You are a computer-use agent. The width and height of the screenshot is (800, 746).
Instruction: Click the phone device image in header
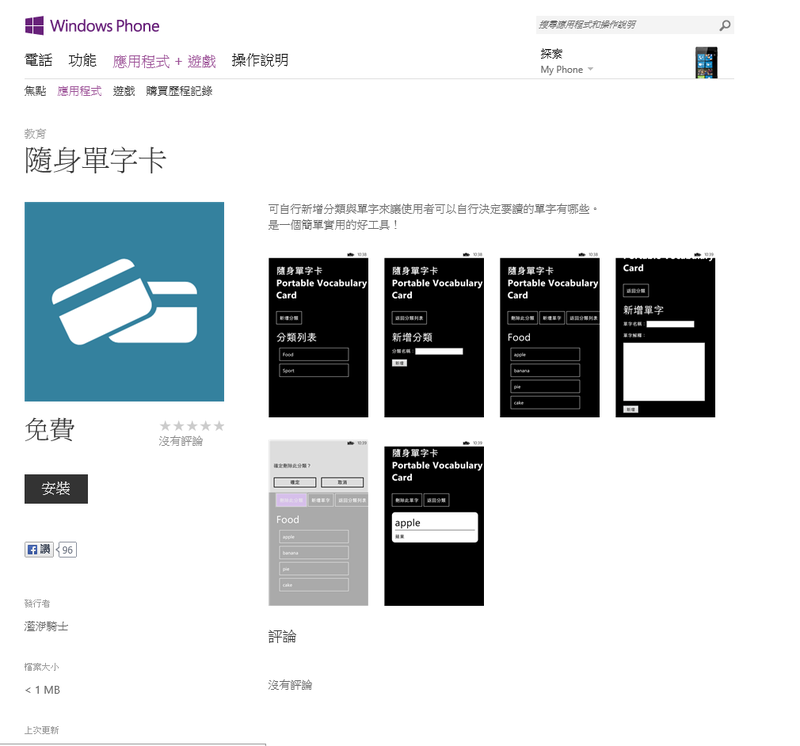(706, 62)
